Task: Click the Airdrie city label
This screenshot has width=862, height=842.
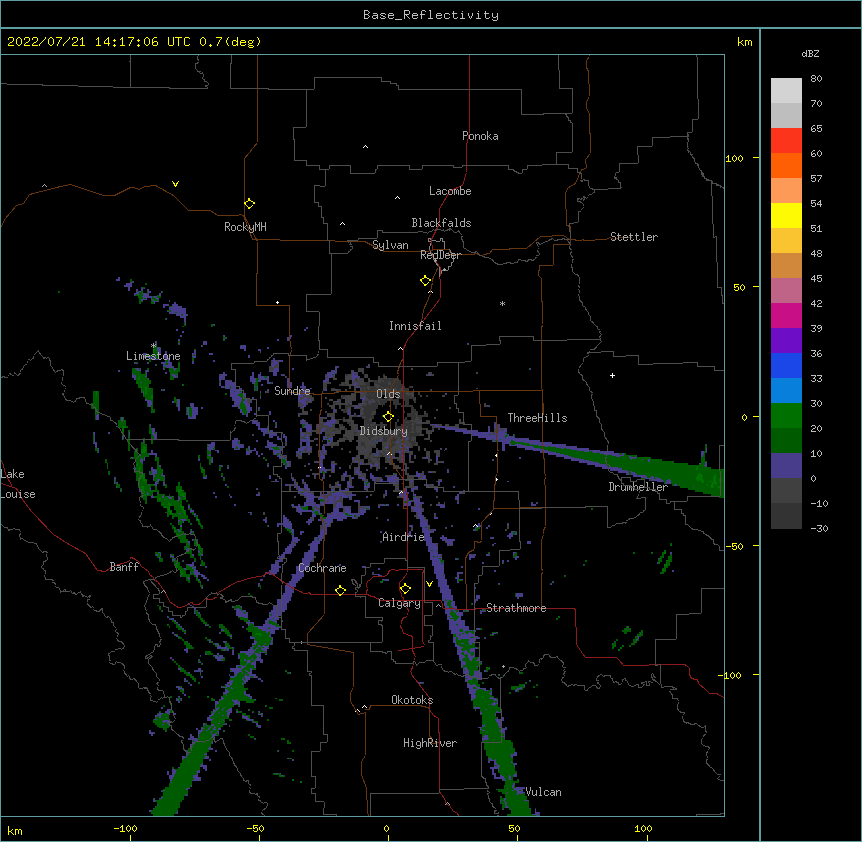Action: (404, 537)
